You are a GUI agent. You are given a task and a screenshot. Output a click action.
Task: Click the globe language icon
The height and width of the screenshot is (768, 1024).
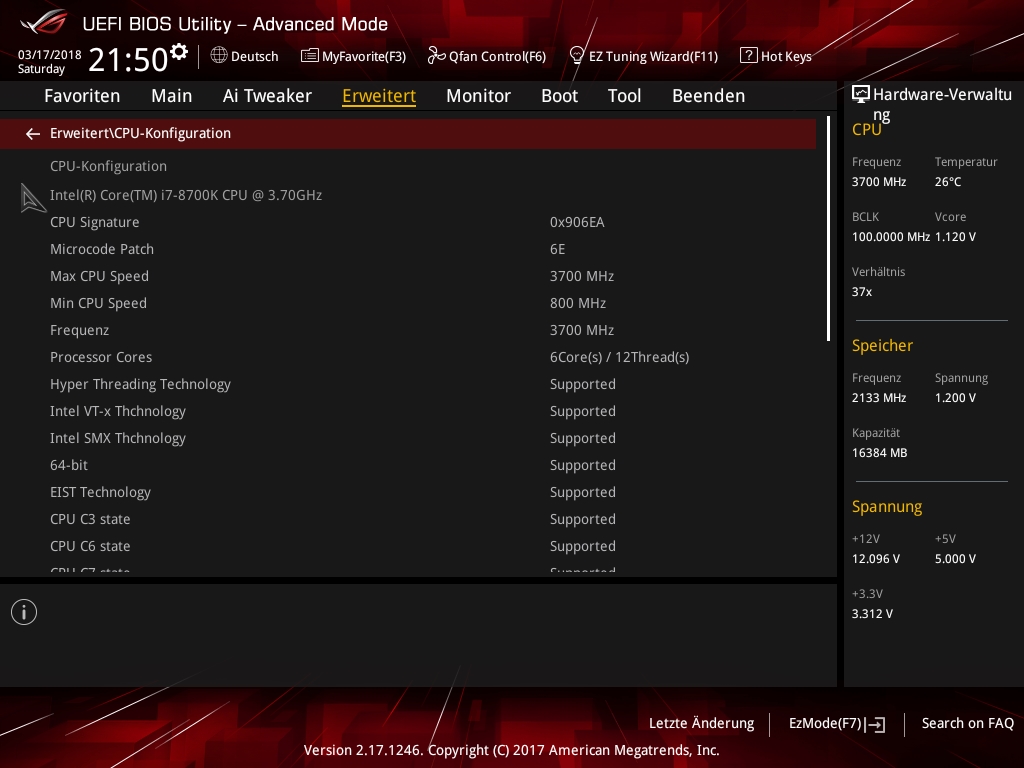click(x=219, y=56)
